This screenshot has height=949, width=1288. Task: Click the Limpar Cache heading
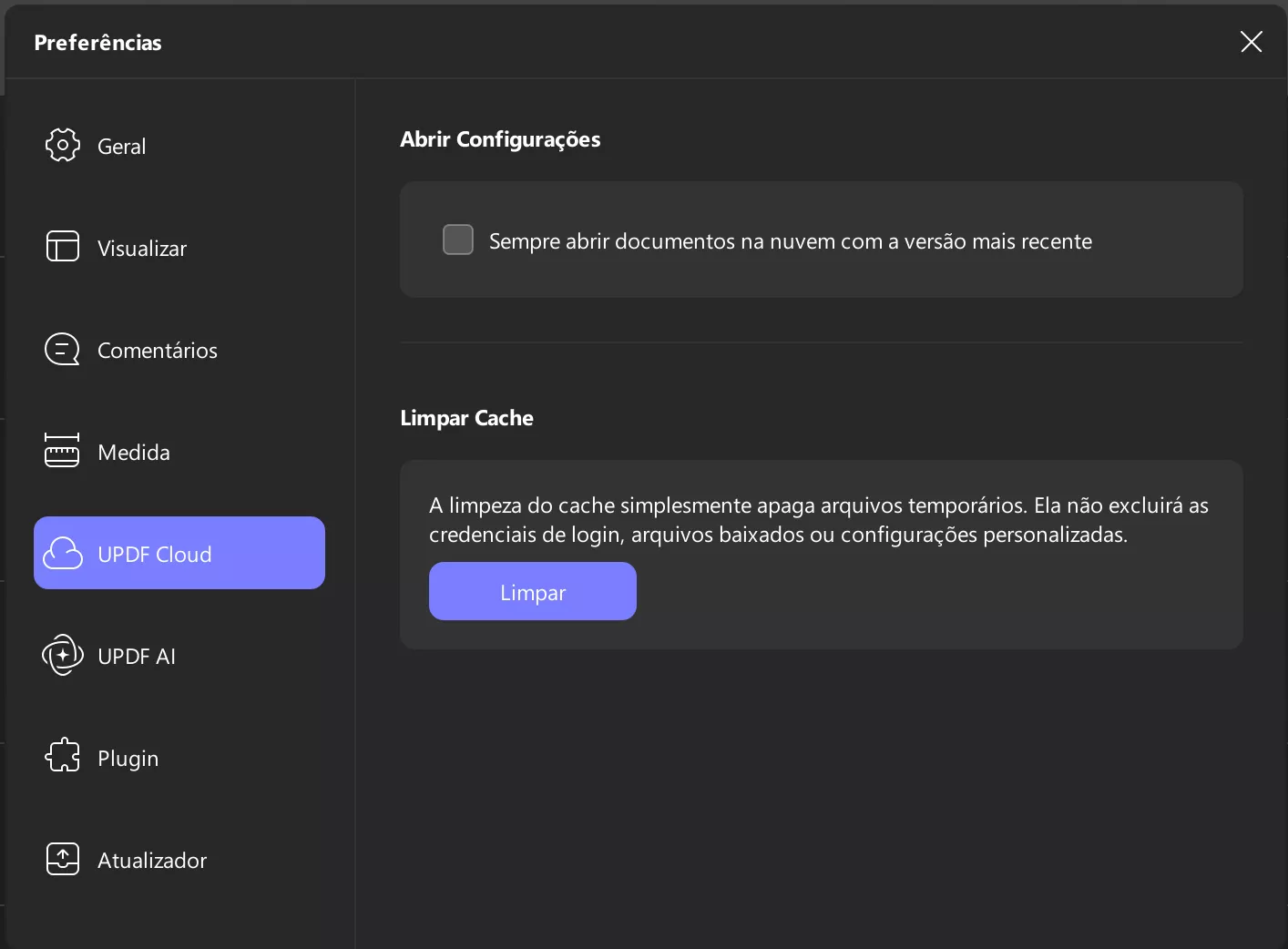tap(466, 418)
